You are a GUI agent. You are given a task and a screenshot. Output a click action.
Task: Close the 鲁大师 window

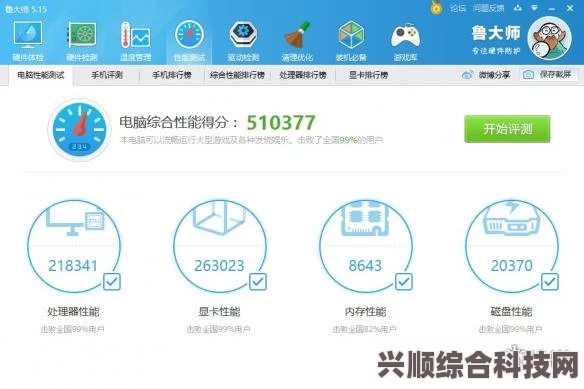(x=570, y=8)
